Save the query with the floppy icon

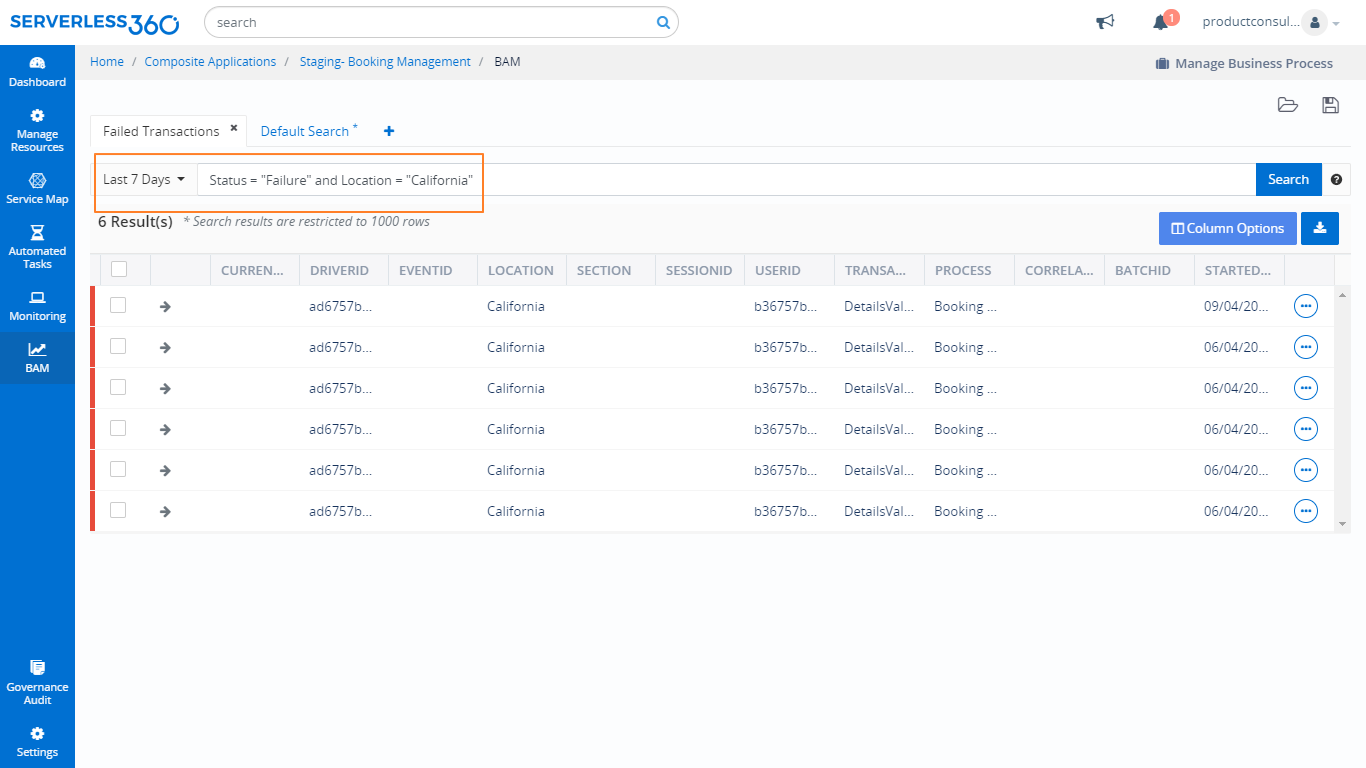(1330, 105)
